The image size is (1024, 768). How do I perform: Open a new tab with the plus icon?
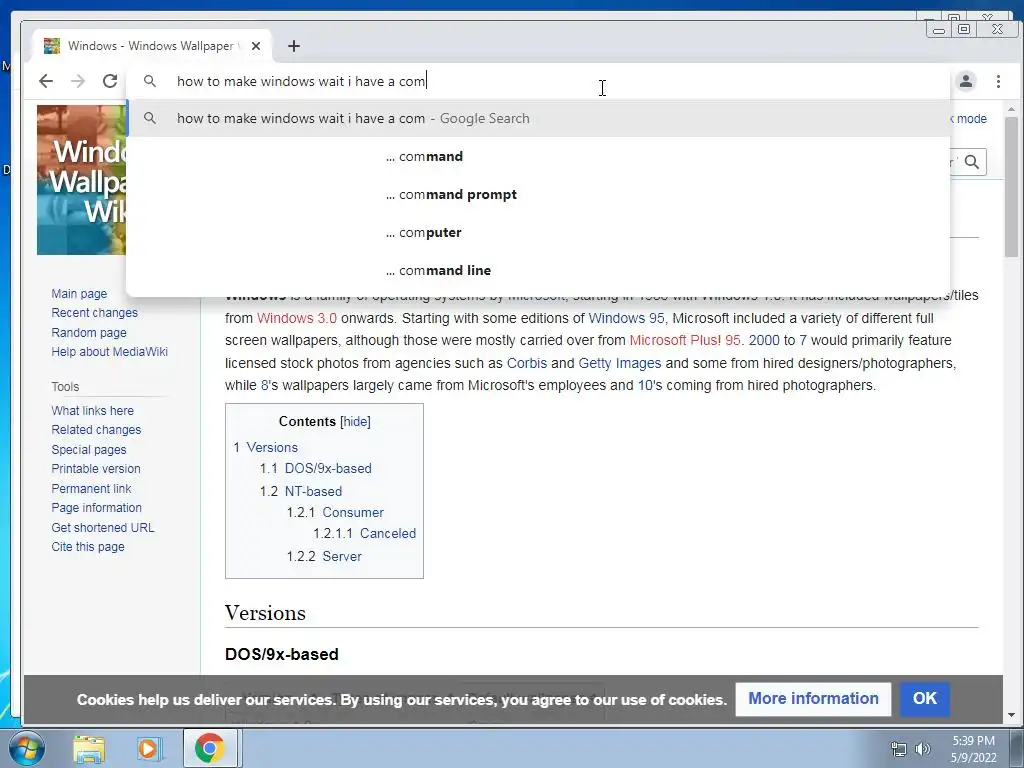pos(294,46)
